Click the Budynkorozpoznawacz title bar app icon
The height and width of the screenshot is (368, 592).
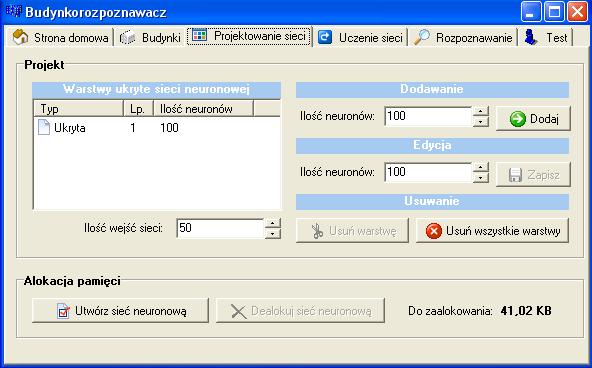point(13,11)
